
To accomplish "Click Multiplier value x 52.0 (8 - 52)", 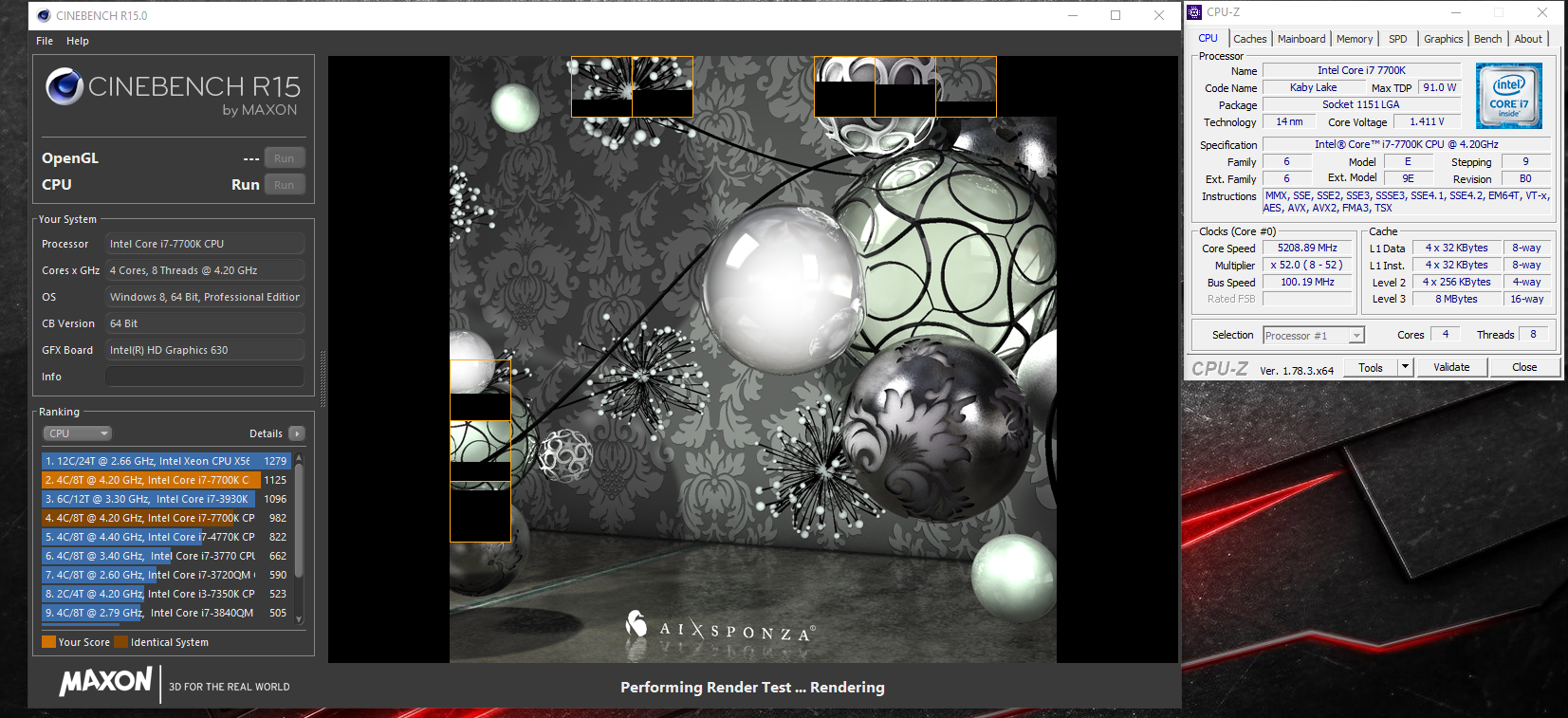I will (1307, 266).
